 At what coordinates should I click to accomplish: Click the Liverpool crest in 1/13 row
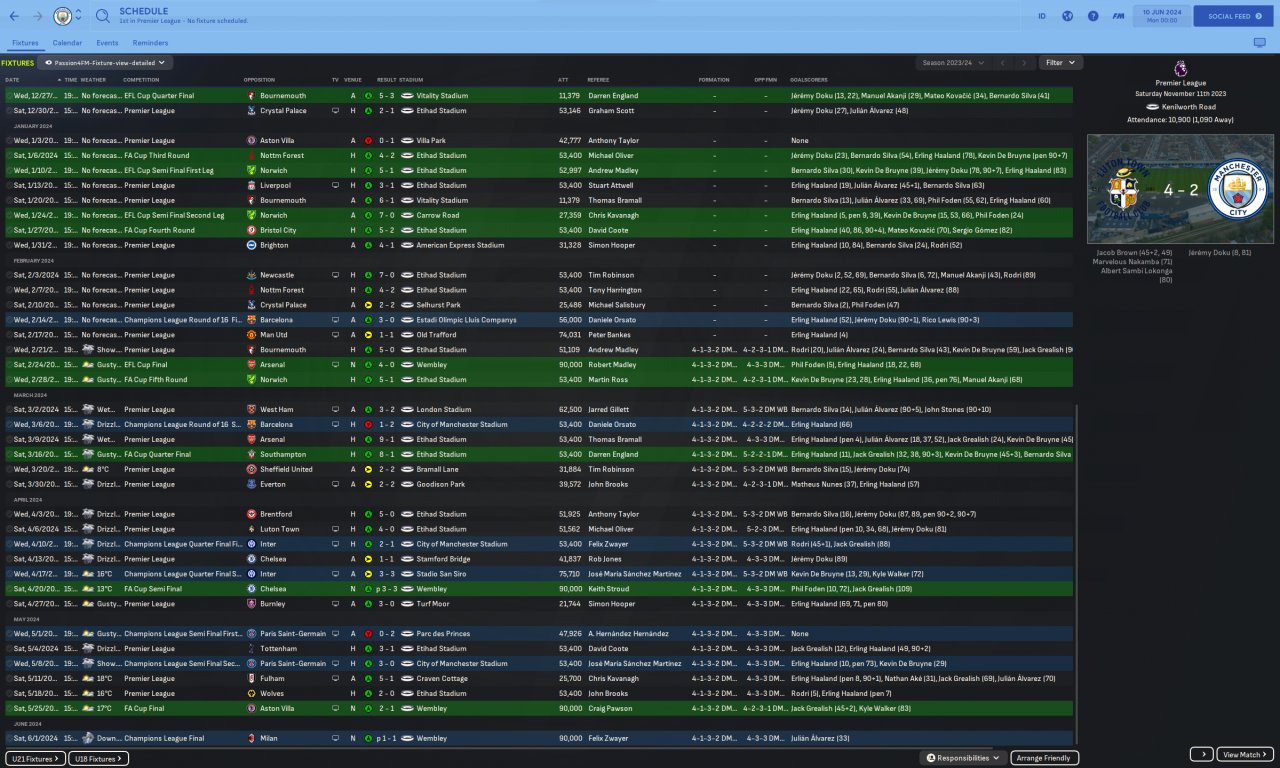click(x=251, y=186)
